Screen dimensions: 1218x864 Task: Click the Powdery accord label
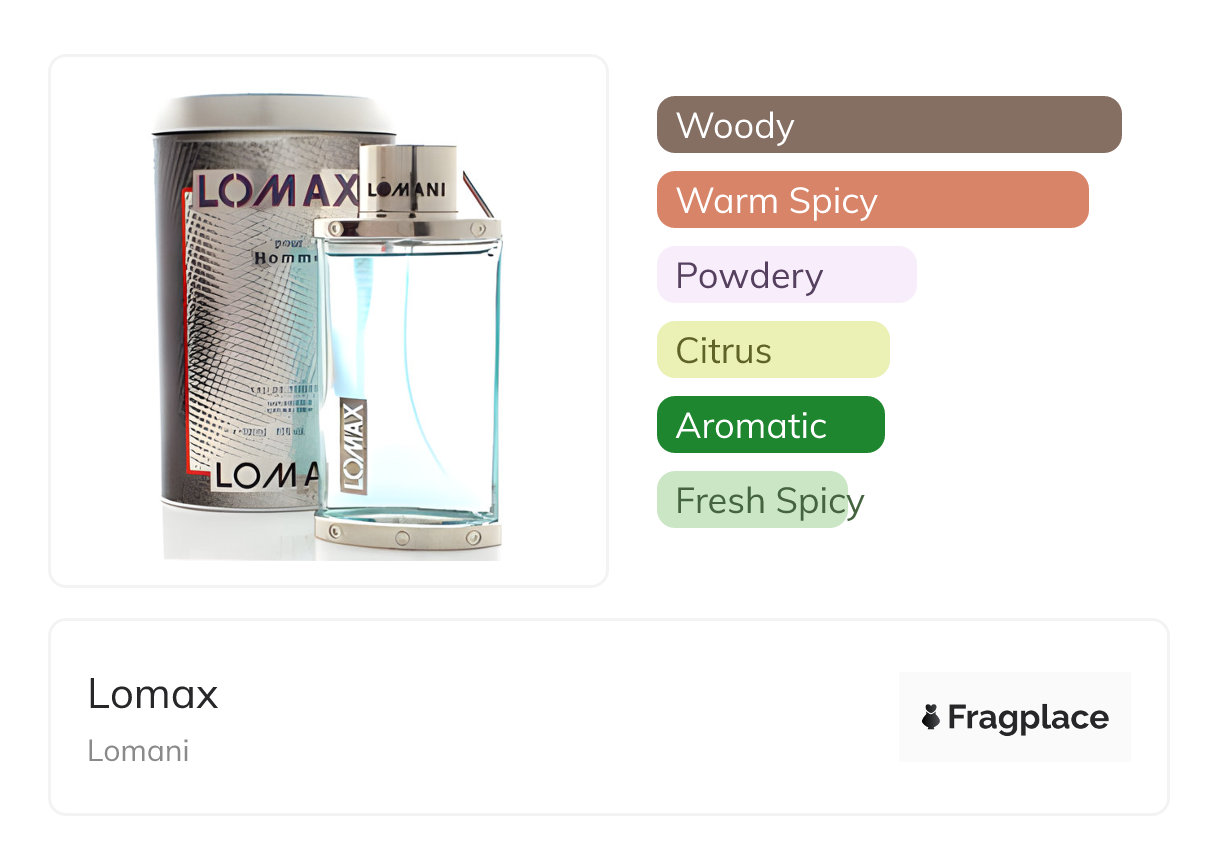749,275
